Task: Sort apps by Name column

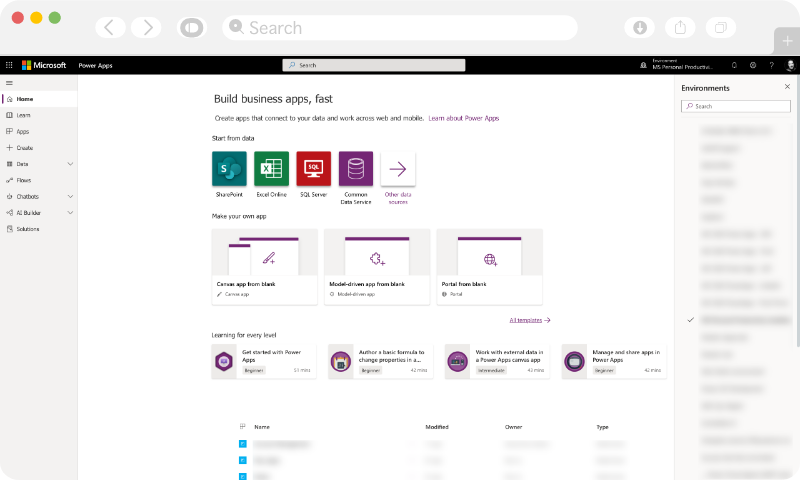Action: pyautogui.click(x=262, y=427)
